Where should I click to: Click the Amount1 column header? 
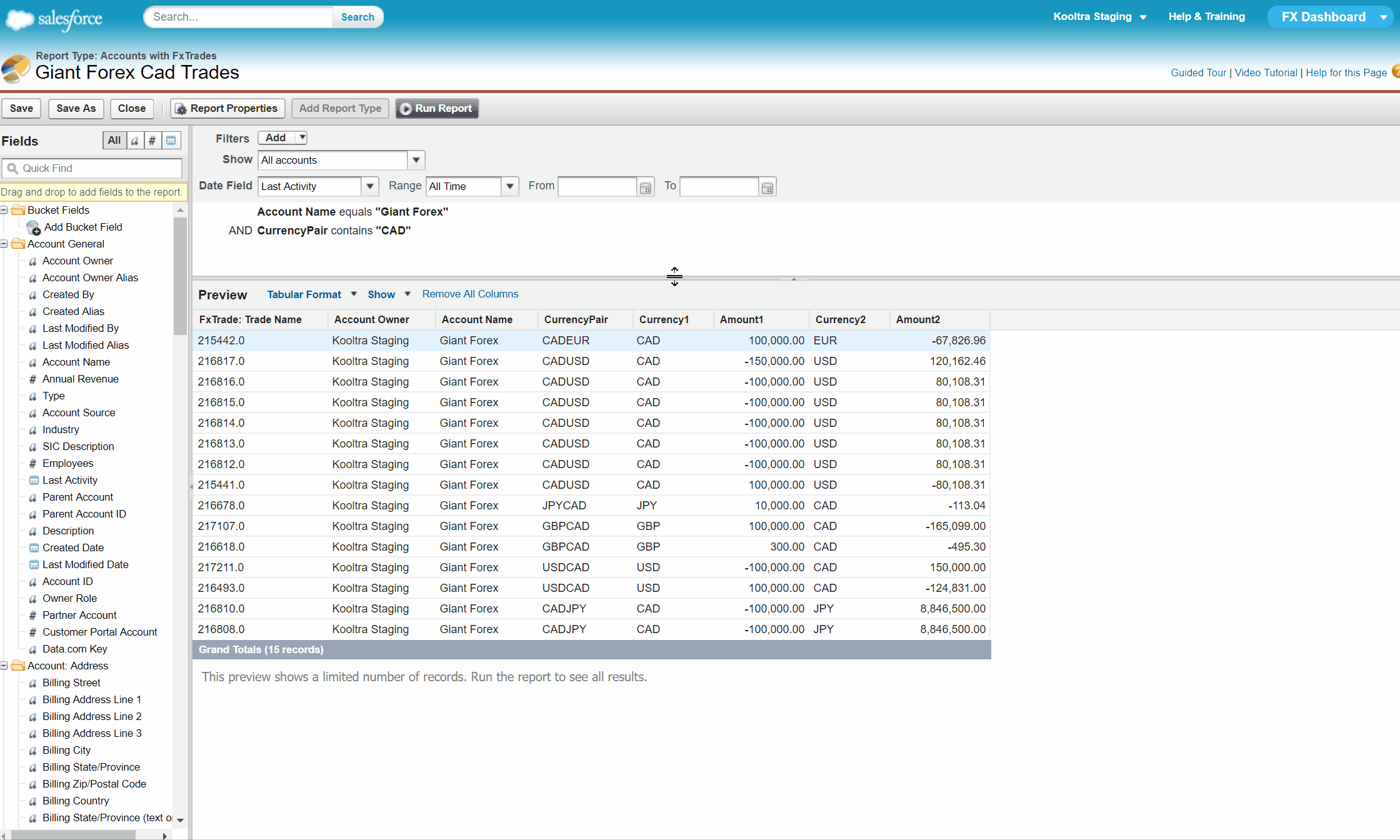click(762, 319)
